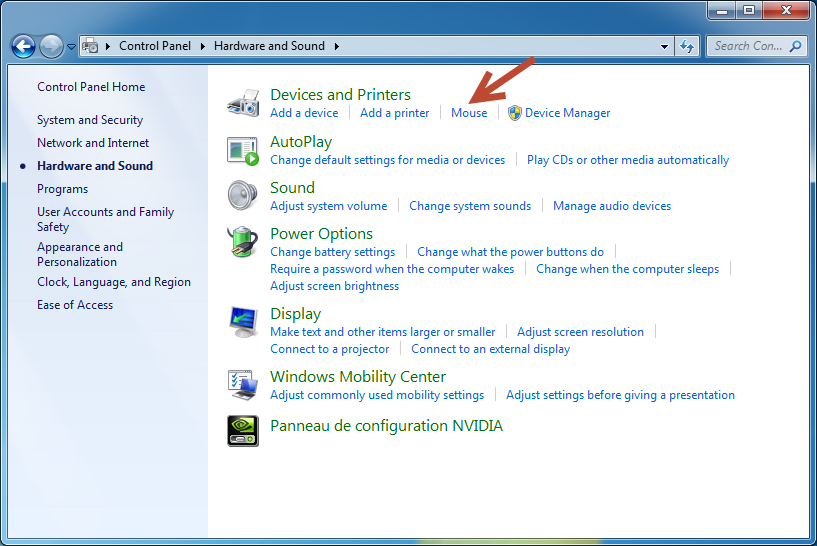Click the Control Panel icon in address bar
This screenshot has width=817, height=546.
(x=91, y=46)
